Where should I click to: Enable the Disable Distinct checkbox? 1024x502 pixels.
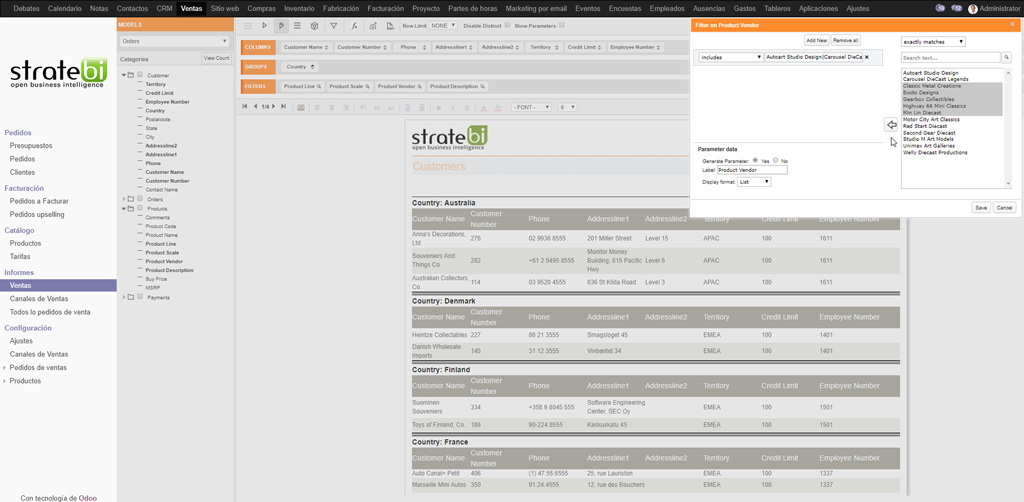(x=507, y=25)
